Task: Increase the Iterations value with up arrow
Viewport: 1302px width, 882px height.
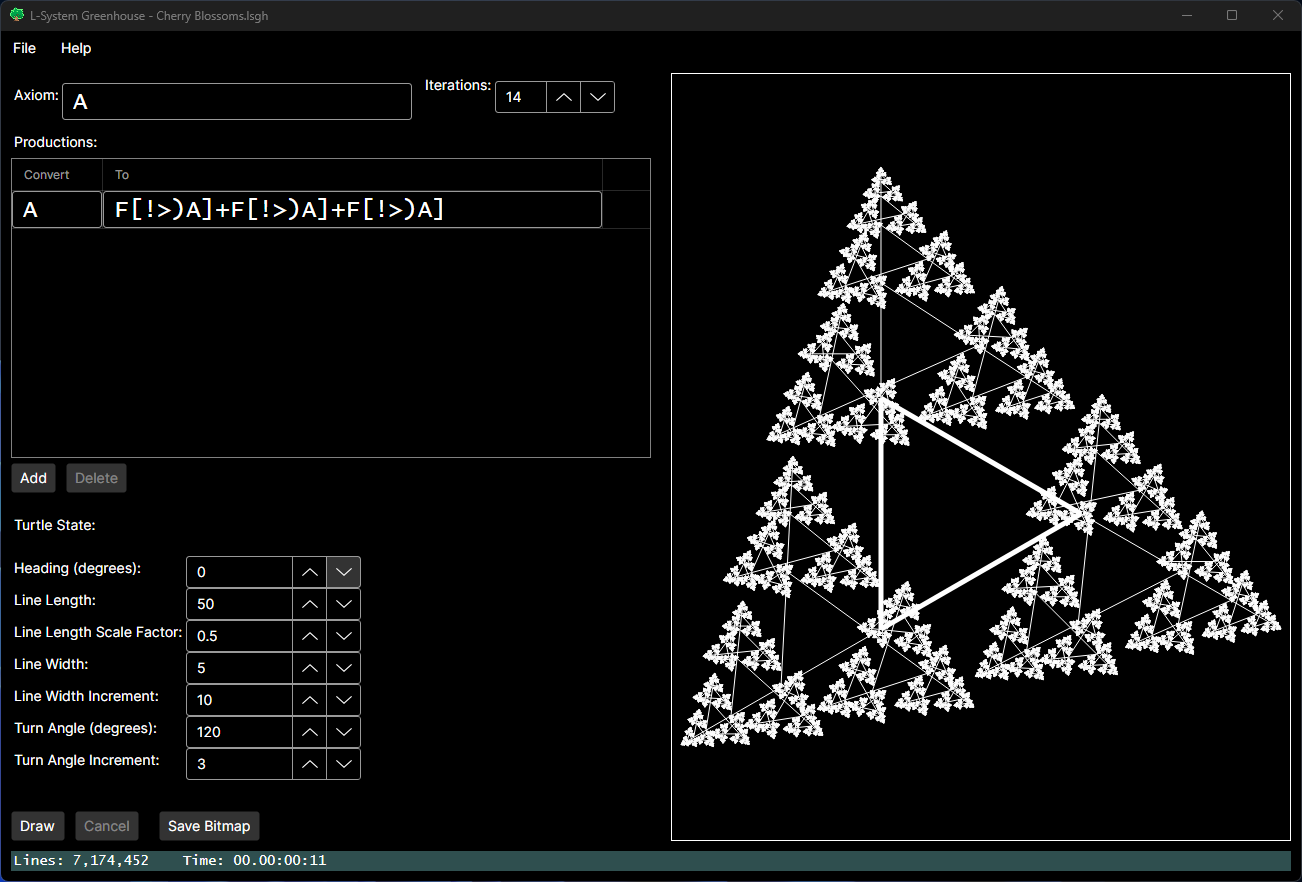Action: (564, 97)
